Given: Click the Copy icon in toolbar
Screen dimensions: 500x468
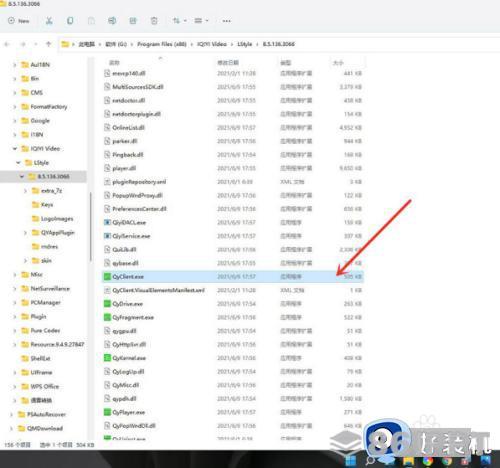Looking at the screenshot, I should (70, 21).
